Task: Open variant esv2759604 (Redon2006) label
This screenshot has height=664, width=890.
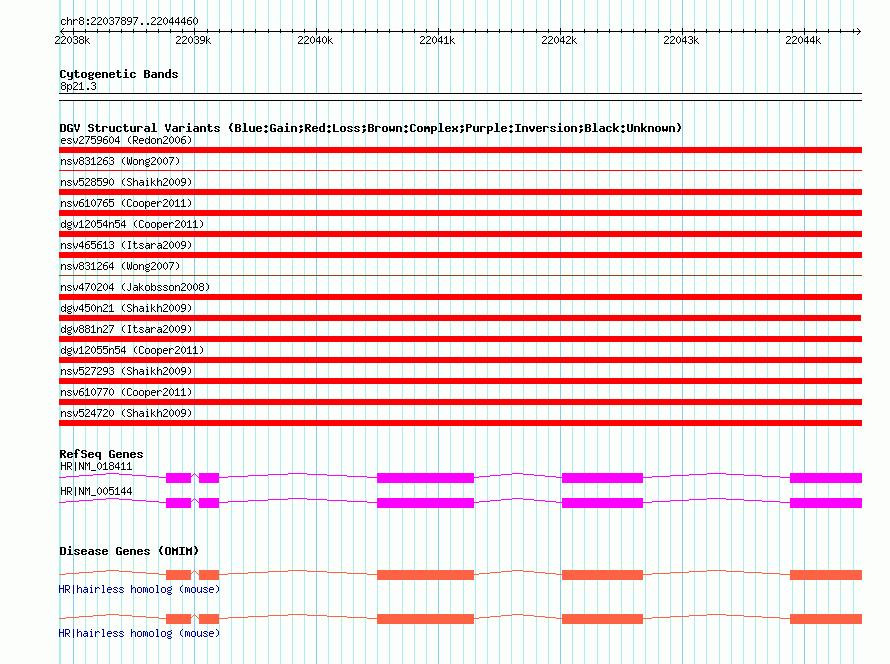Action: click(x=126, y=140)
